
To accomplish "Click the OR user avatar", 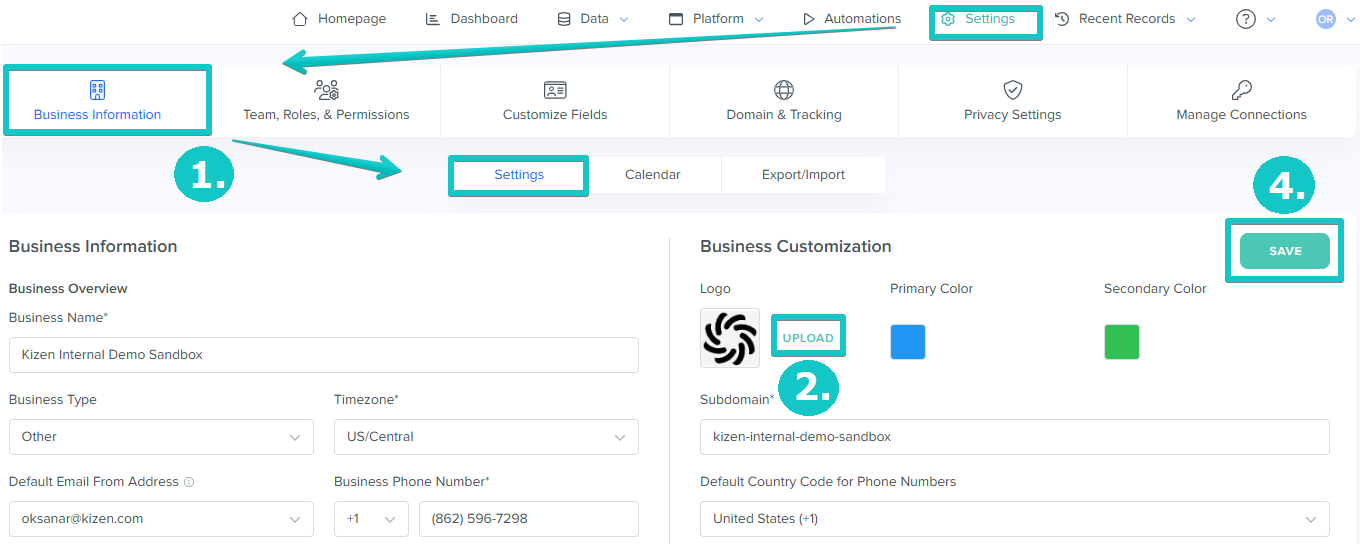I will point(1326,19).
